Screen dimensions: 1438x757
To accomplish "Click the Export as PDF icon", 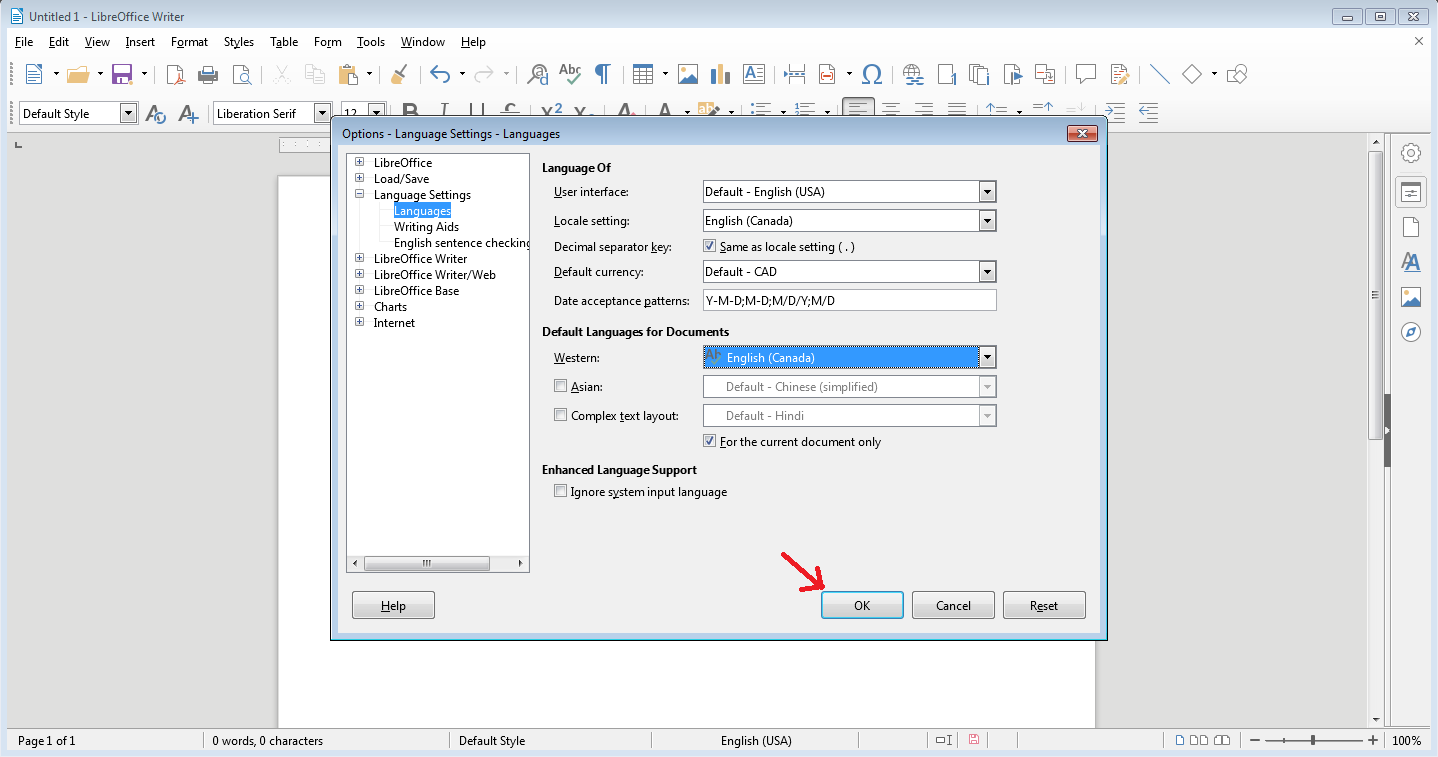I will (x=175, y=74).
